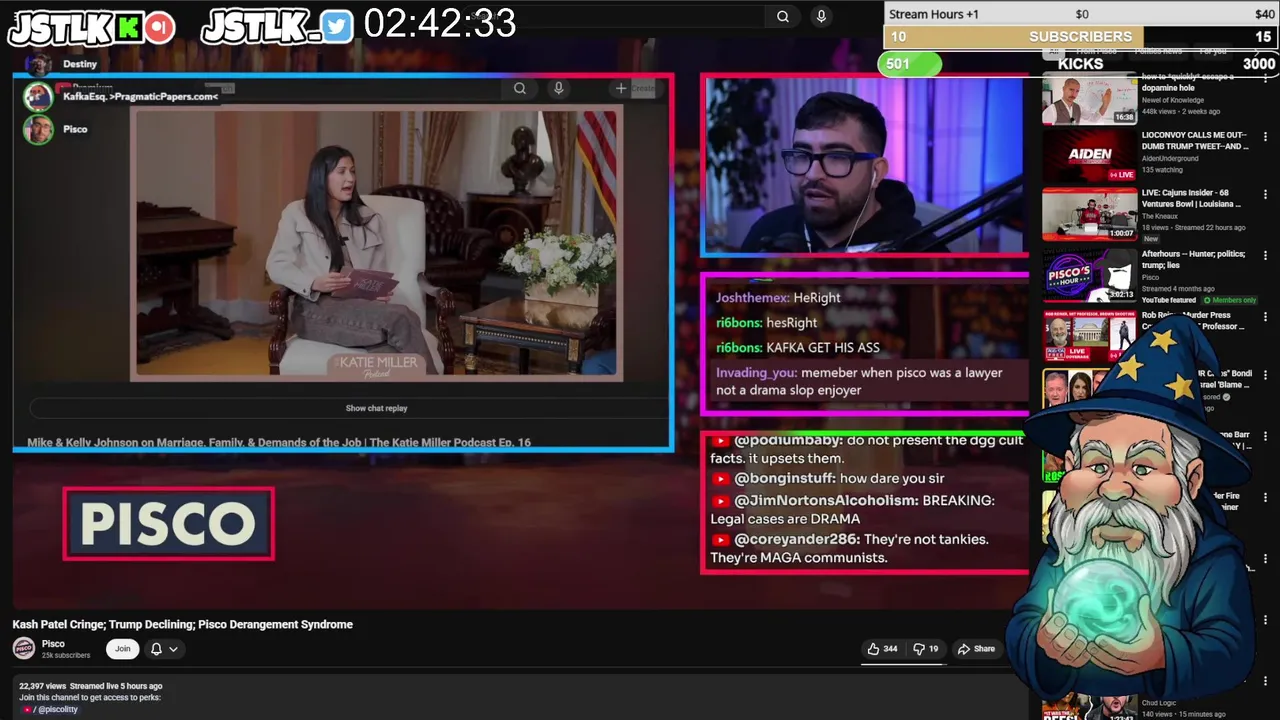Click the Chud Logic channel name at bottom
The width and height of the screenshot is (1280, 720).
(1161, 703)
